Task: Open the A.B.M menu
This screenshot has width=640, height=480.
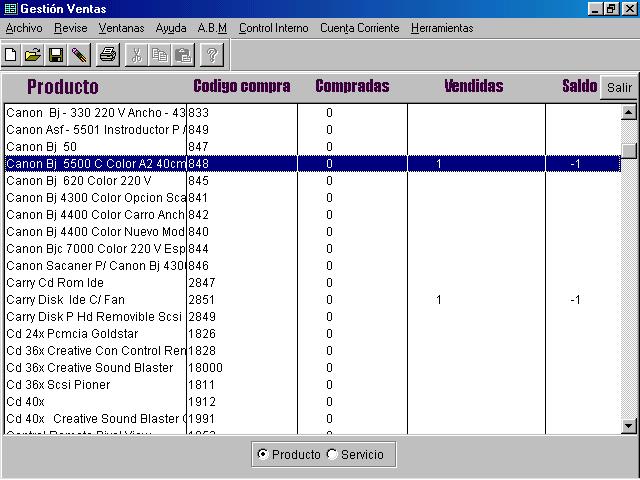Action: pos(212,28)
